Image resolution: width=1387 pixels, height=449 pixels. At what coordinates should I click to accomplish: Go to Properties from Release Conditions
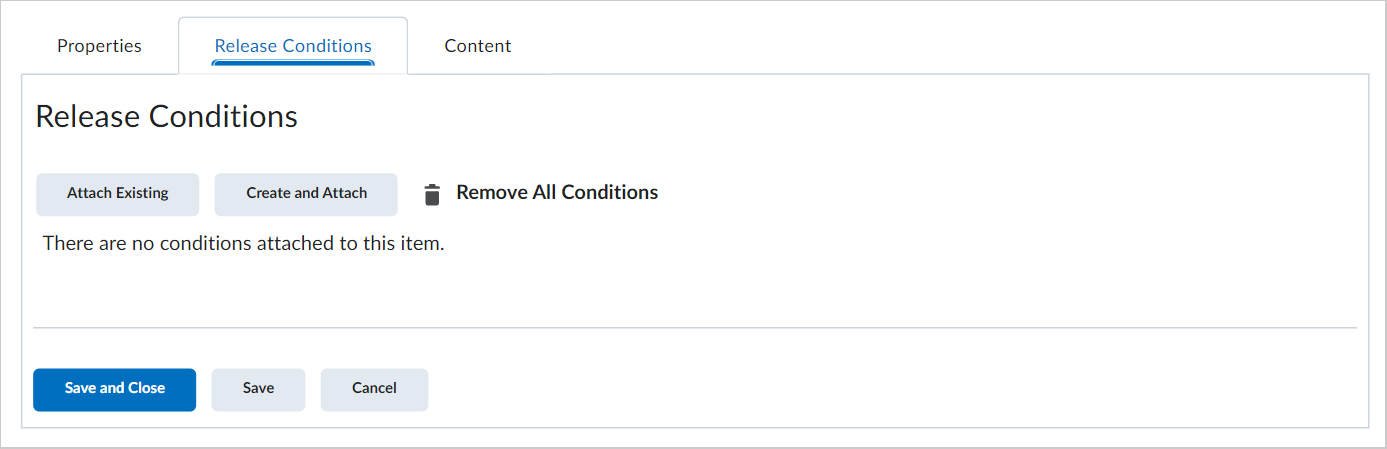99,46
